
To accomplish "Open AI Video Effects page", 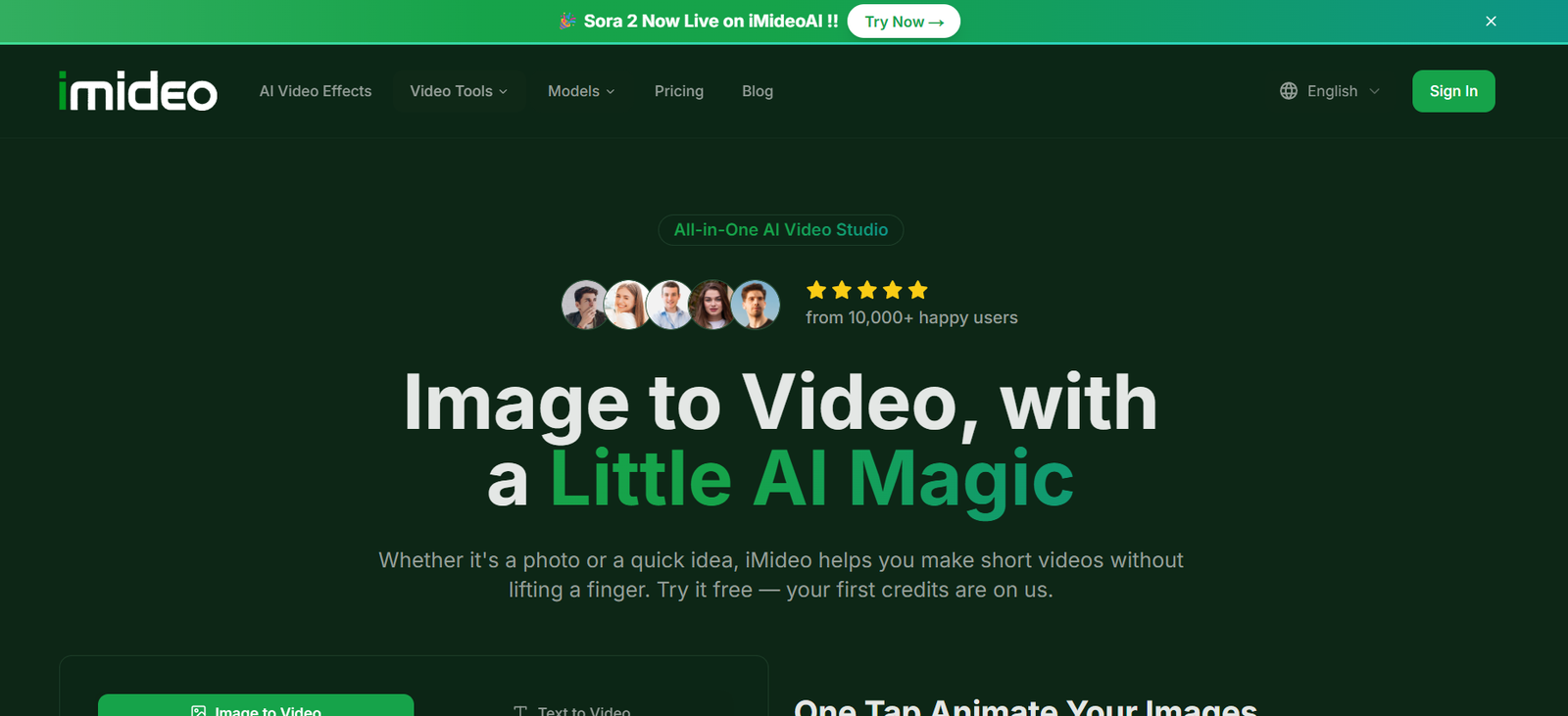I will point(316,91).
